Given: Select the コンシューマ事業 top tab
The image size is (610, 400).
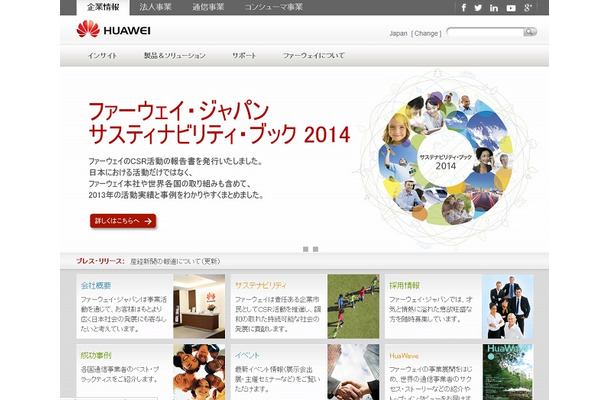Looking at the screenshot, I should (273, 7).
